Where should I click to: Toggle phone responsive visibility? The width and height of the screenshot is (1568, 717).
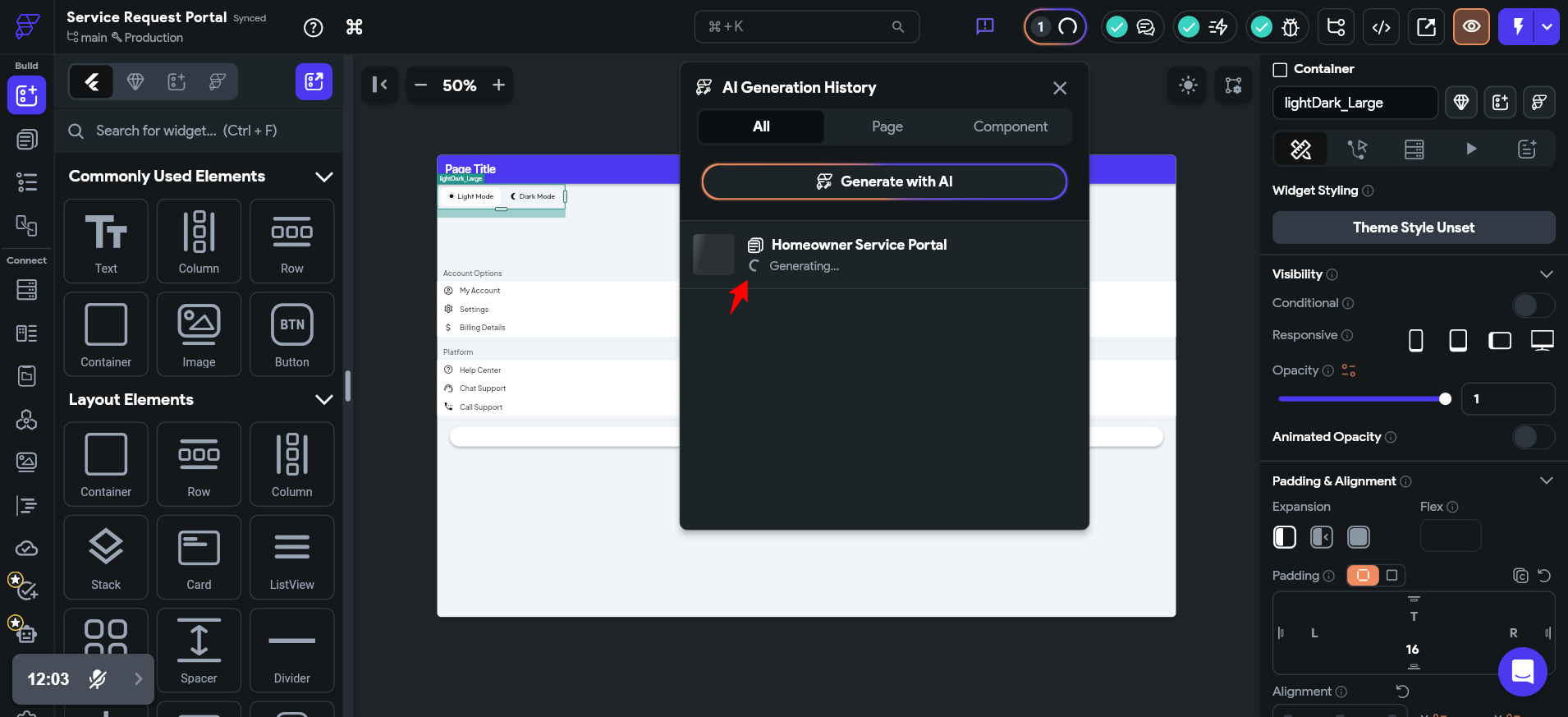[1416, 340]
